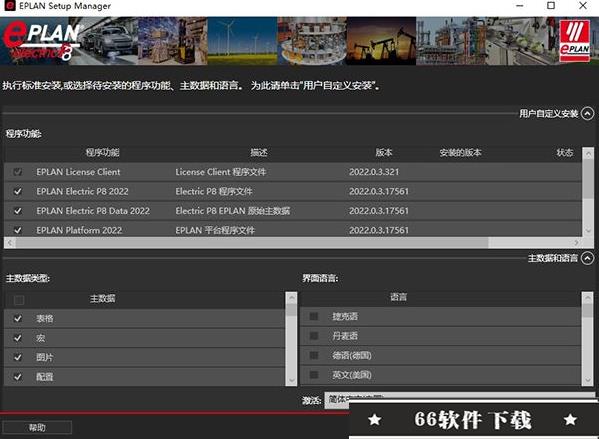
Task: Toggle the EPLAN License Client checkbox
Action: coord(18,172)
